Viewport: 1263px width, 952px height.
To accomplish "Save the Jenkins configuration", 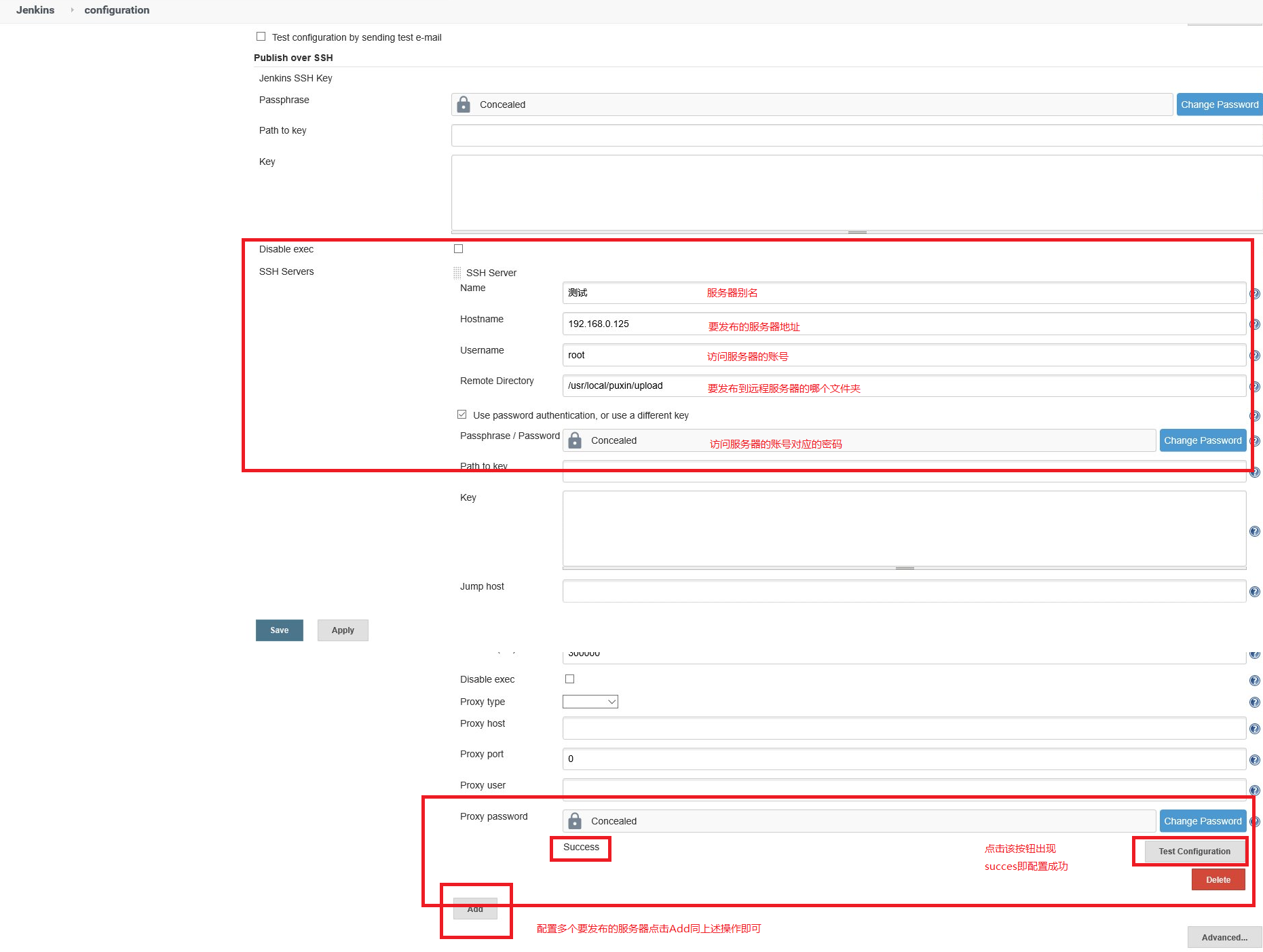I will point(279,630).
